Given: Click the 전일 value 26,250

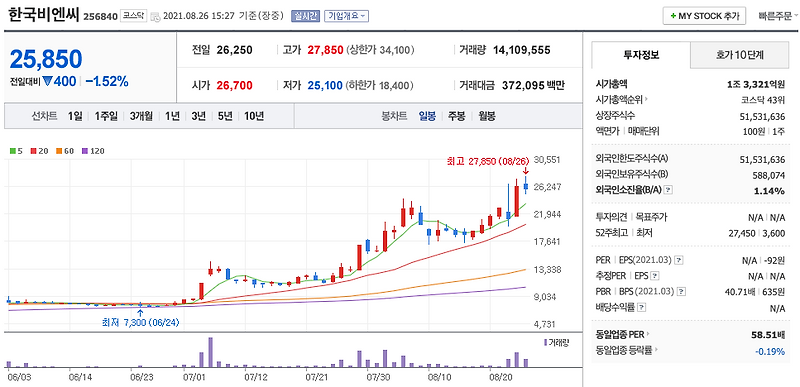Looking at the screenshot, I should 235,50.
